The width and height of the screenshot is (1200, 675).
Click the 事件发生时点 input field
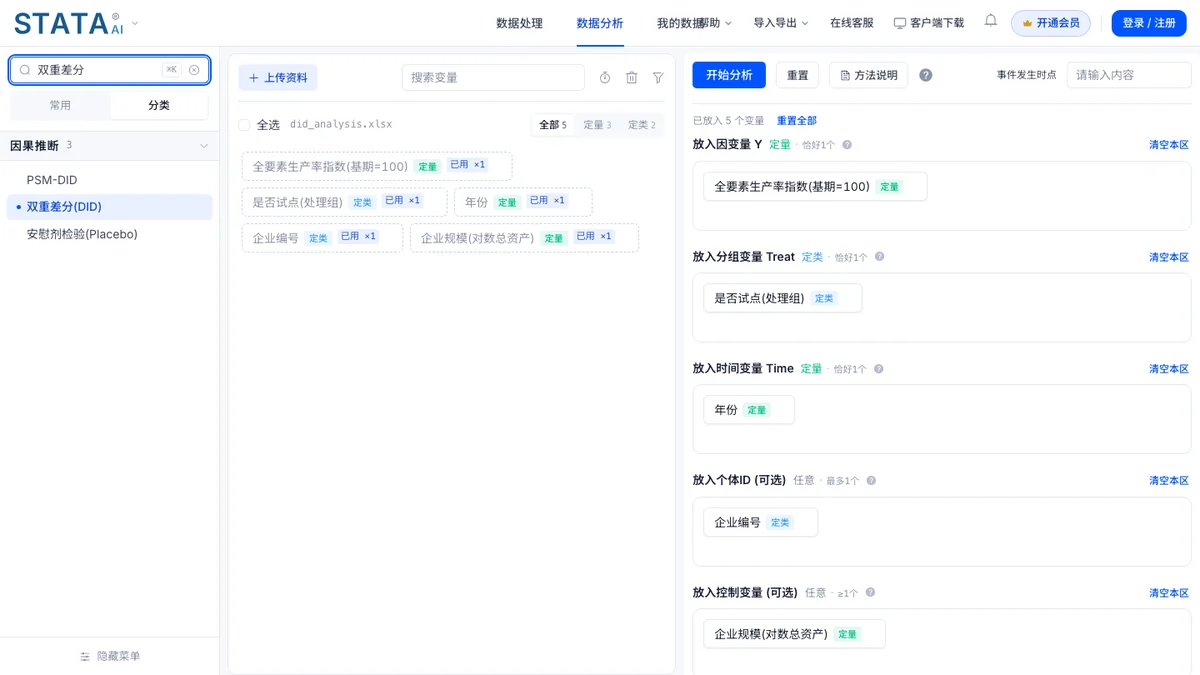[x=1129, y=75]
